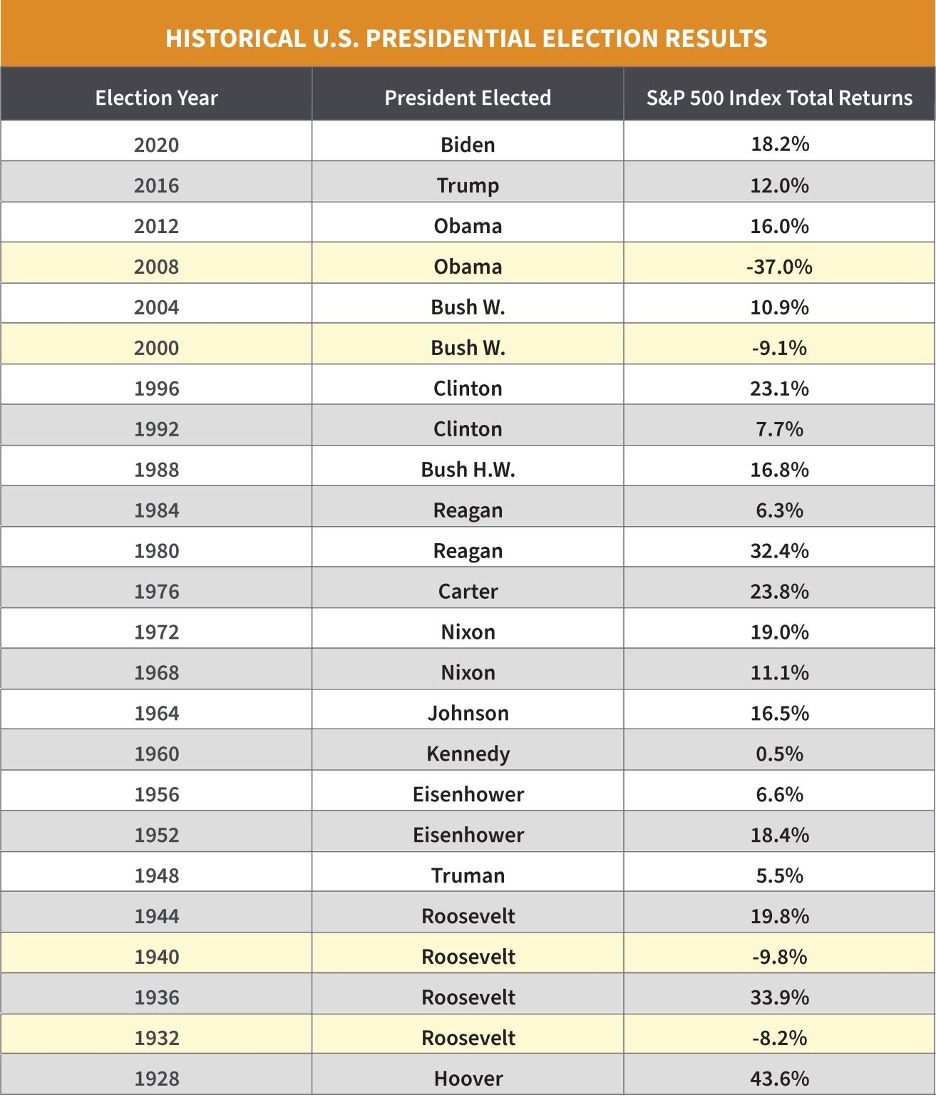
Task: Click the 1976 election year cell
Action: (x=156, y=592)
